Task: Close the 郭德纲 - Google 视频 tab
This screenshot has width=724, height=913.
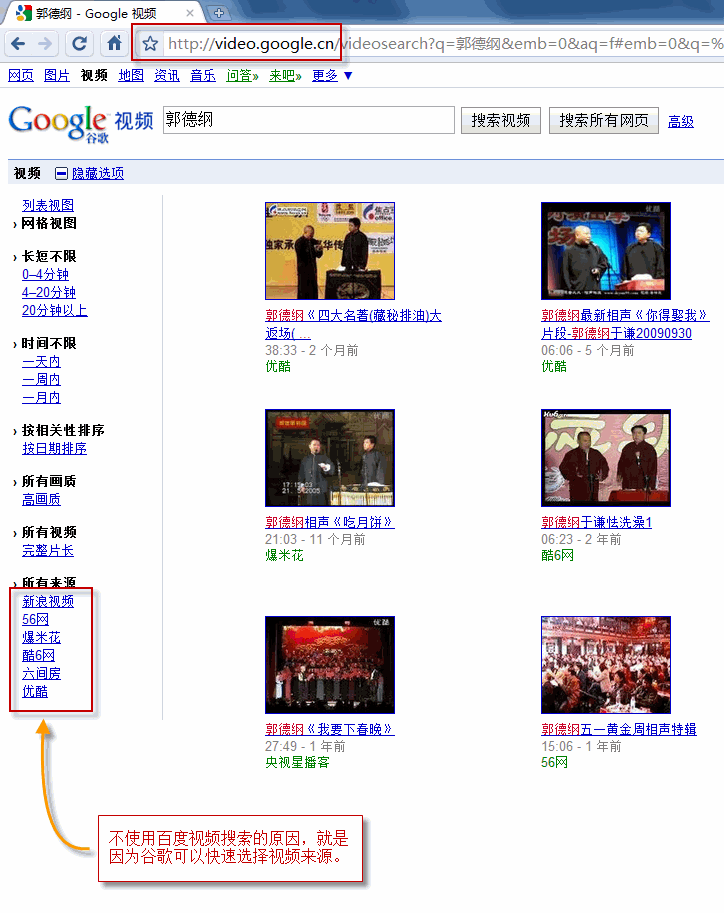Action: (x=190, y=13)
